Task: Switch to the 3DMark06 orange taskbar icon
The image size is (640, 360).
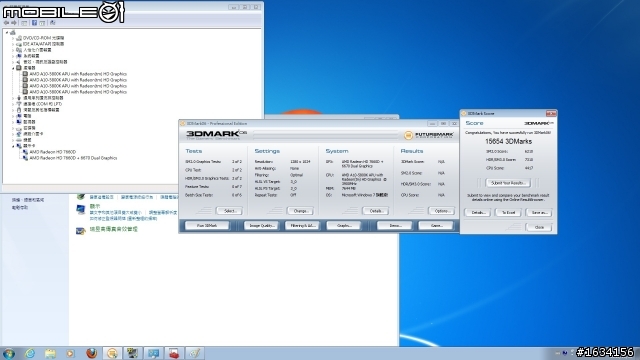Action: (112, 353)
